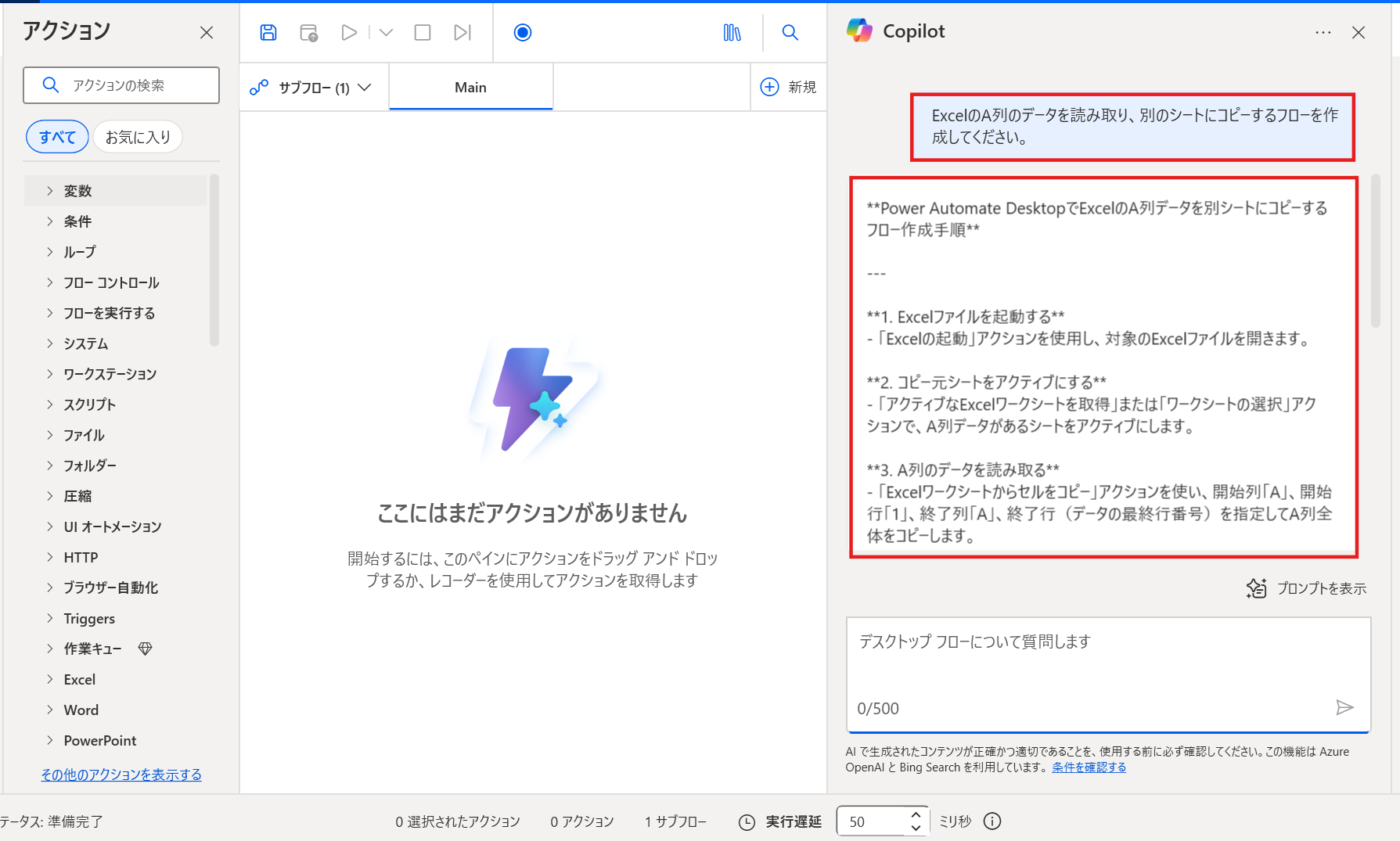Run next action with the step icon
Image resolution: width=1400 pixels, height=841 pixels.
point(462,32)
